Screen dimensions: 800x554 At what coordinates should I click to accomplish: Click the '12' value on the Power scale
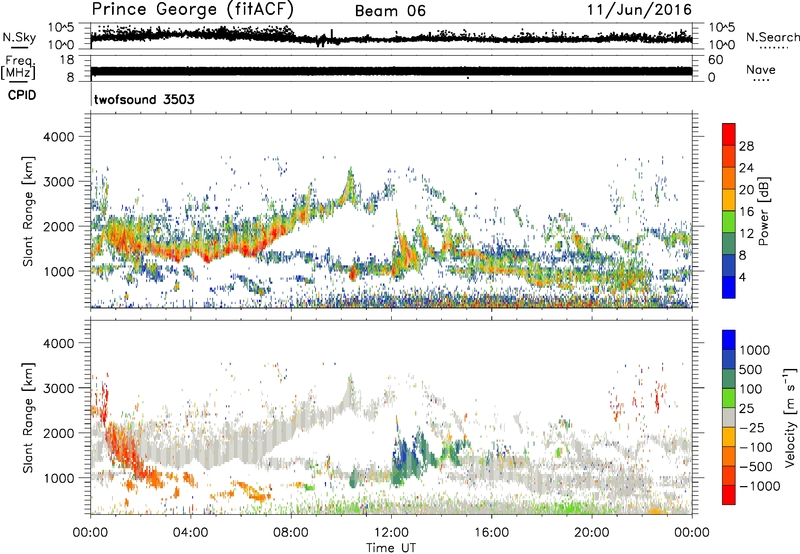[746, 234]
